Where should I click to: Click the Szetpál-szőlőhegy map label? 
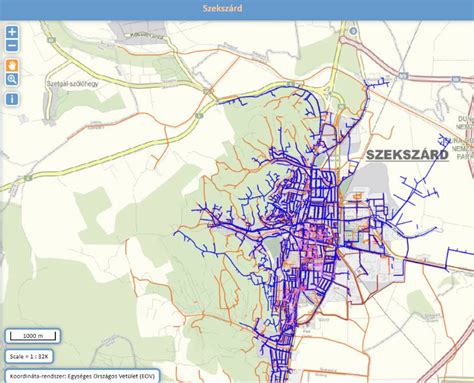pyautogui.click(x=72, y=84)
